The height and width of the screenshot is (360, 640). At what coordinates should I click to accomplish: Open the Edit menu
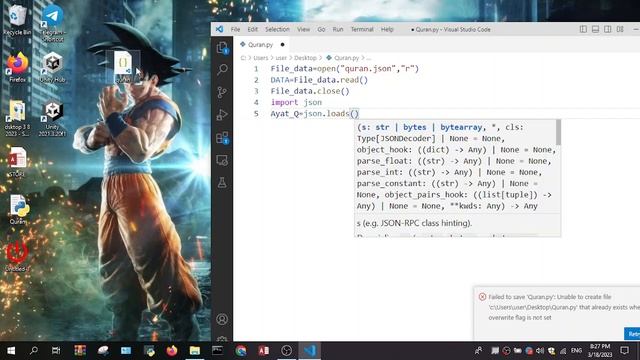click(x=252, y=29)
